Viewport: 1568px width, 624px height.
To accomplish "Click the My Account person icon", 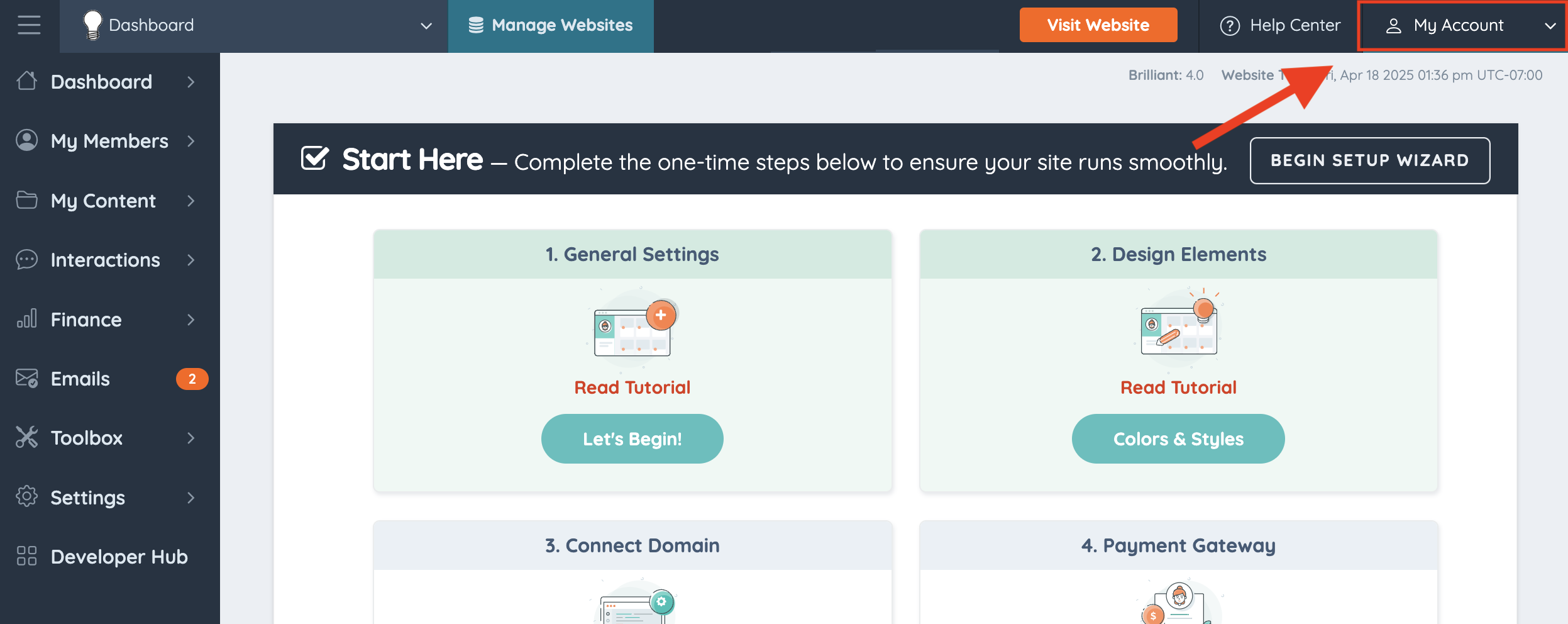I will [1393, 26].
